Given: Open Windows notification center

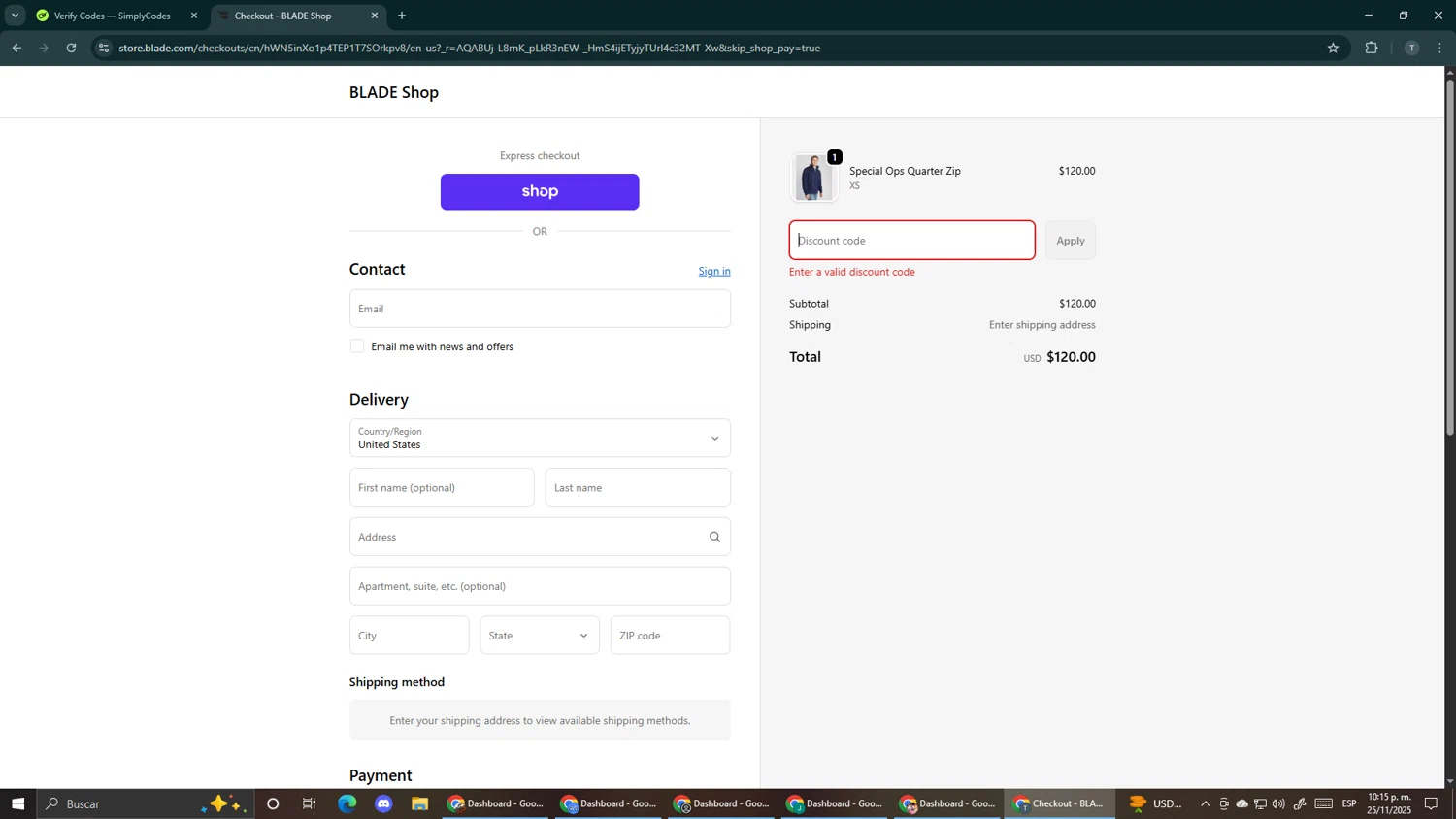Looking at the screenshot, I should [1432, 803].
